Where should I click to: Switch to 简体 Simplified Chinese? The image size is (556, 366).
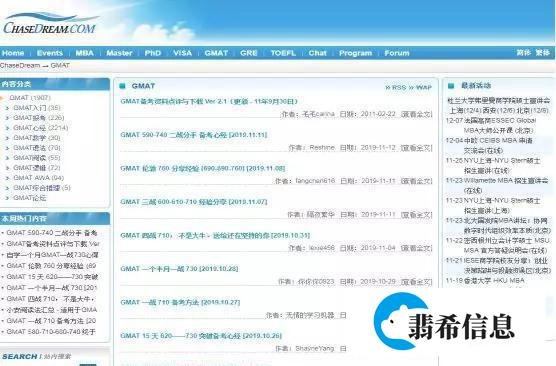pyautogui.click(x=523, y=52)
